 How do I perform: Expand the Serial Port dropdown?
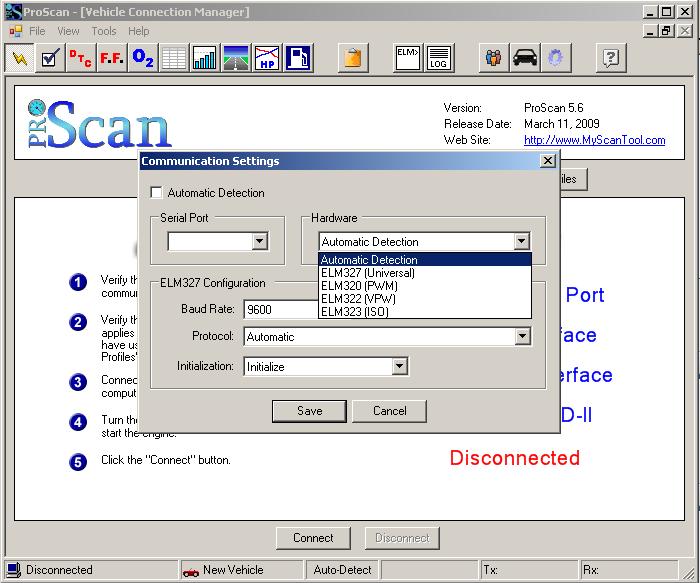259,241
